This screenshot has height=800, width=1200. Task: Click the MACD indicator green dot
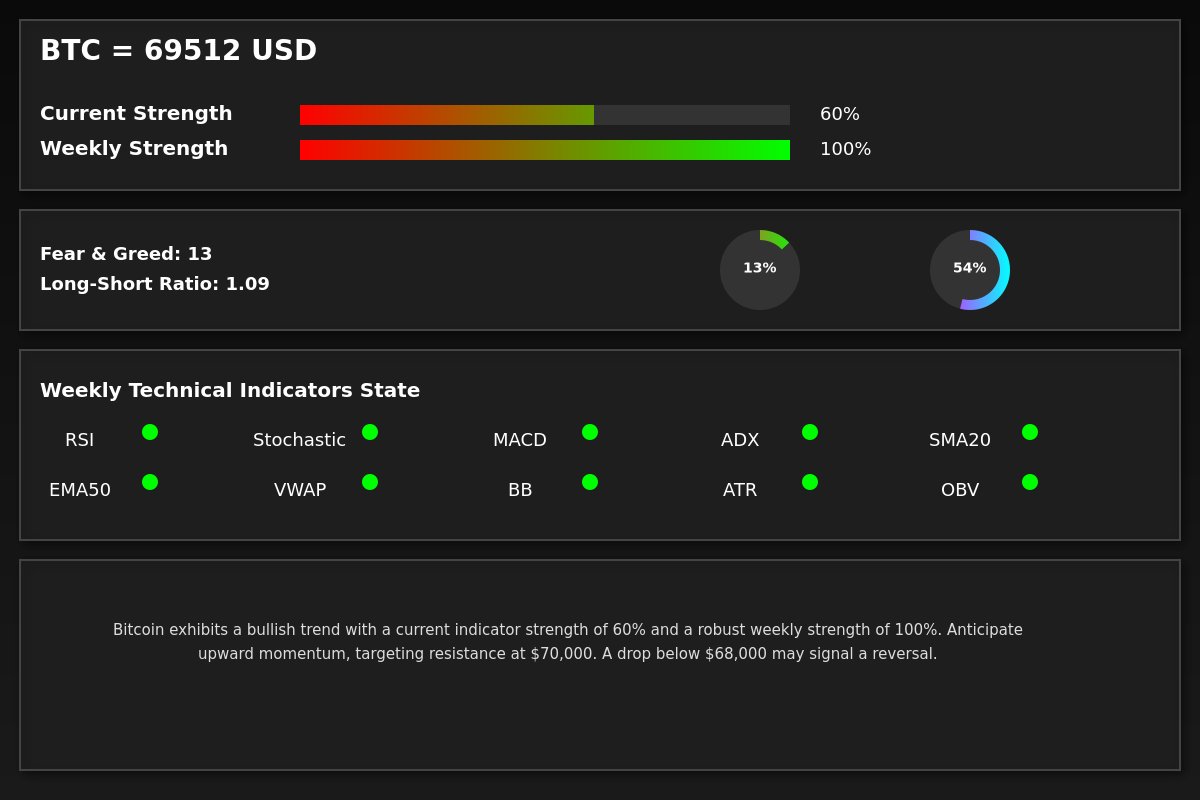tap(590, 432)
